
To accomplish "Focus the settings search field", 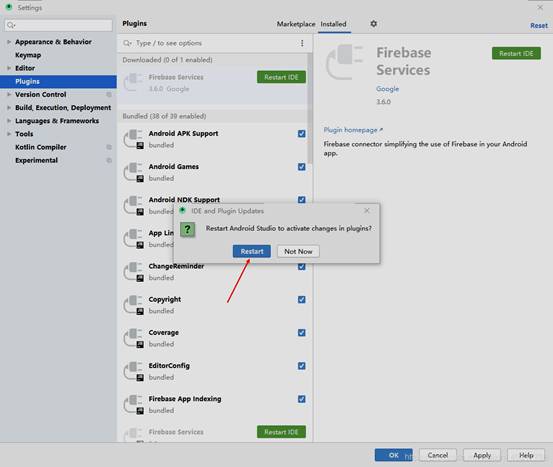I will pyautogui.click(x=59, y=25).
